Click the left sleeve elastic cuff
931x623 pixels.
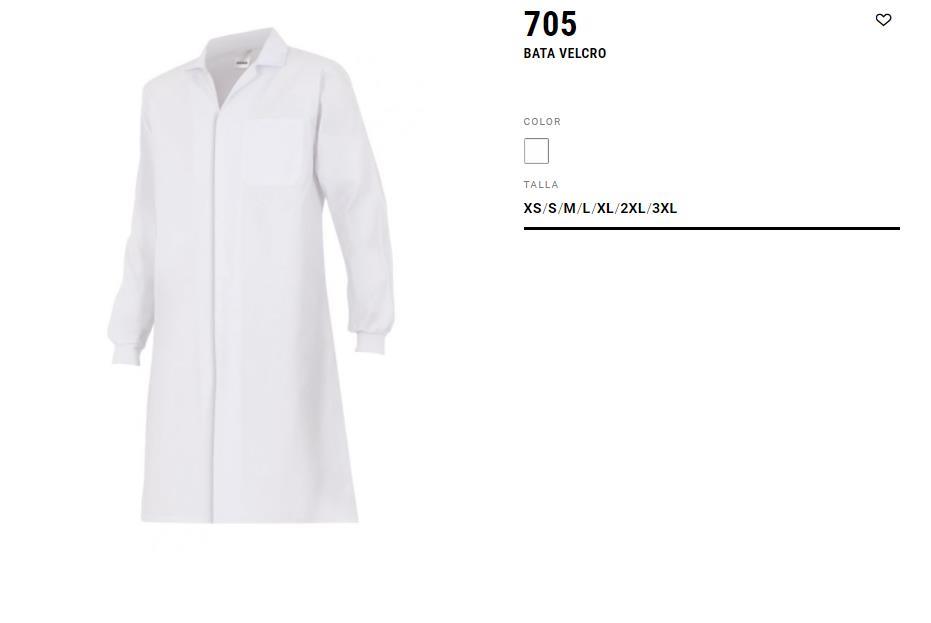pyautogui.click(x=126, y=353)
